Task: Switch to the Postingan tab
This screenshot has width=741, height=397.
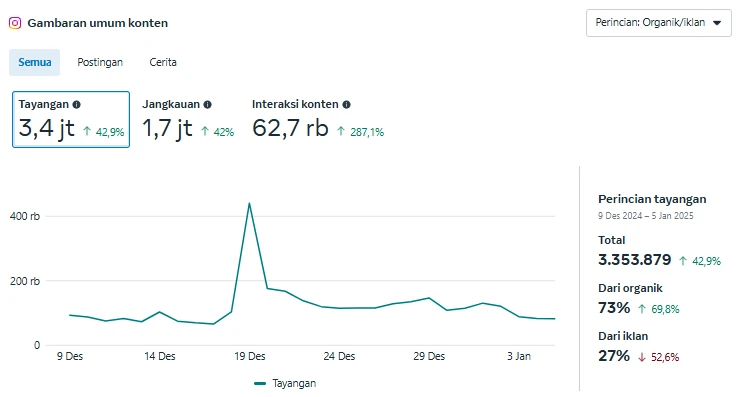Action: (x=100, y=62)
